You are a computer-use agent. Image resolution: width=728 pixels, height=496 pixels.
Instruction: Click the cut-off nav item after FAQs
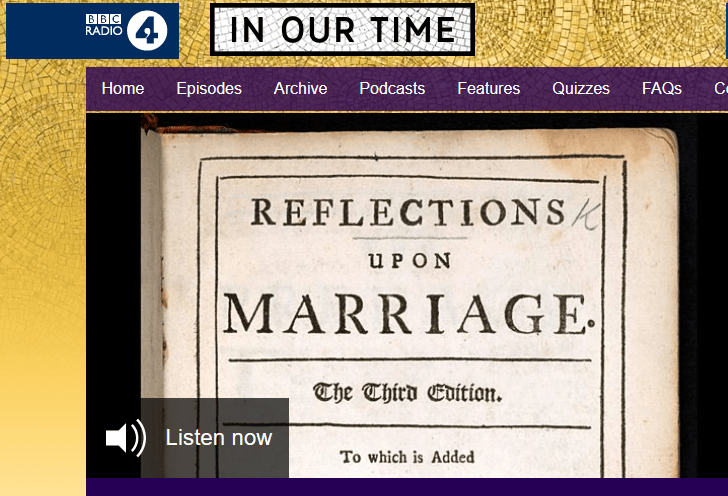tap(721, 88)
